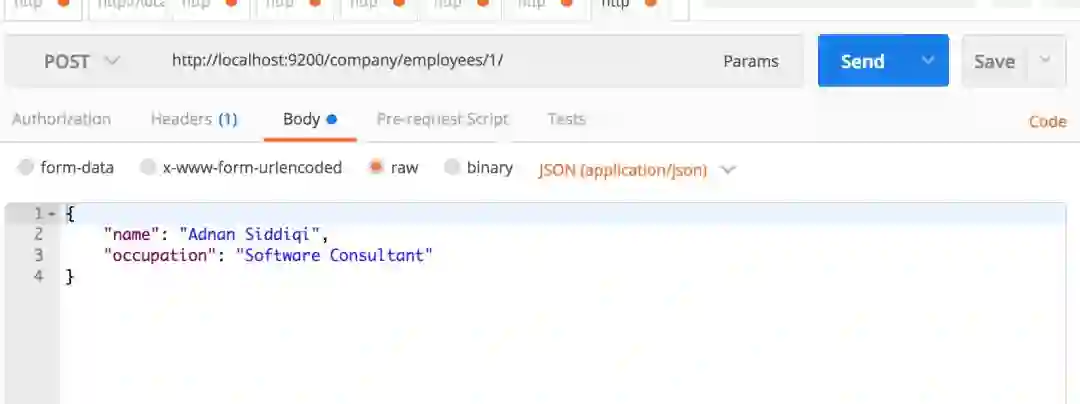Click line number 3 in gutter
The image size is (1080, 404).
coord(39,255)
